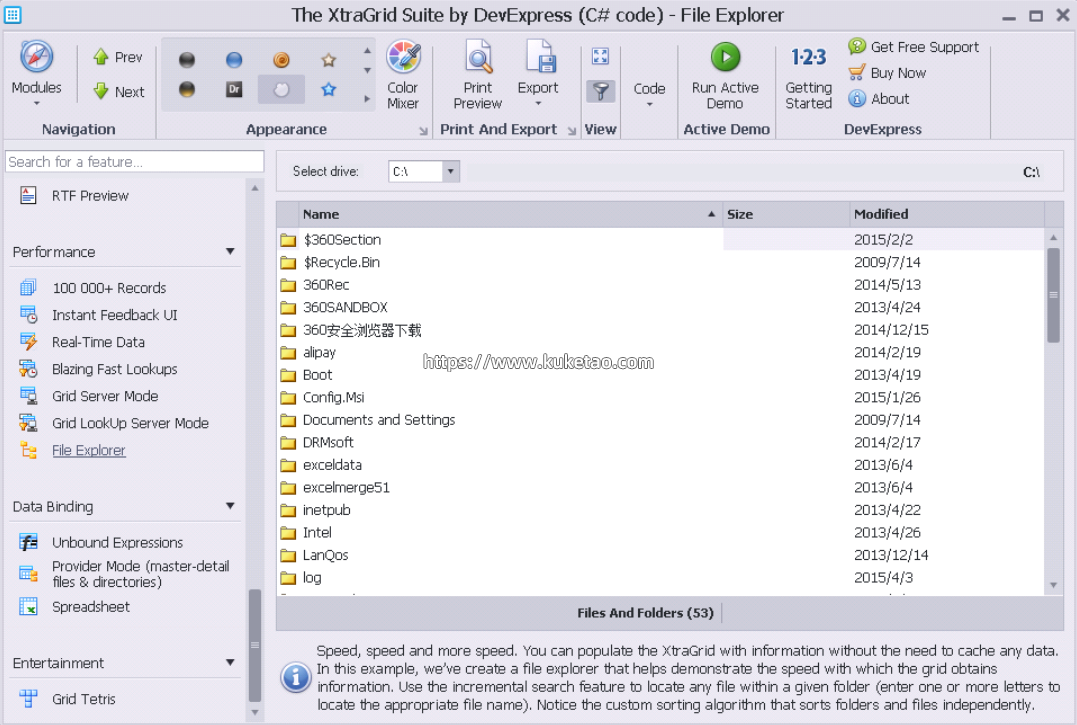Click the Search for a feature field
Image resolution: width=1077 pixels, height=725 pixels.
click(x=134, y=162)
